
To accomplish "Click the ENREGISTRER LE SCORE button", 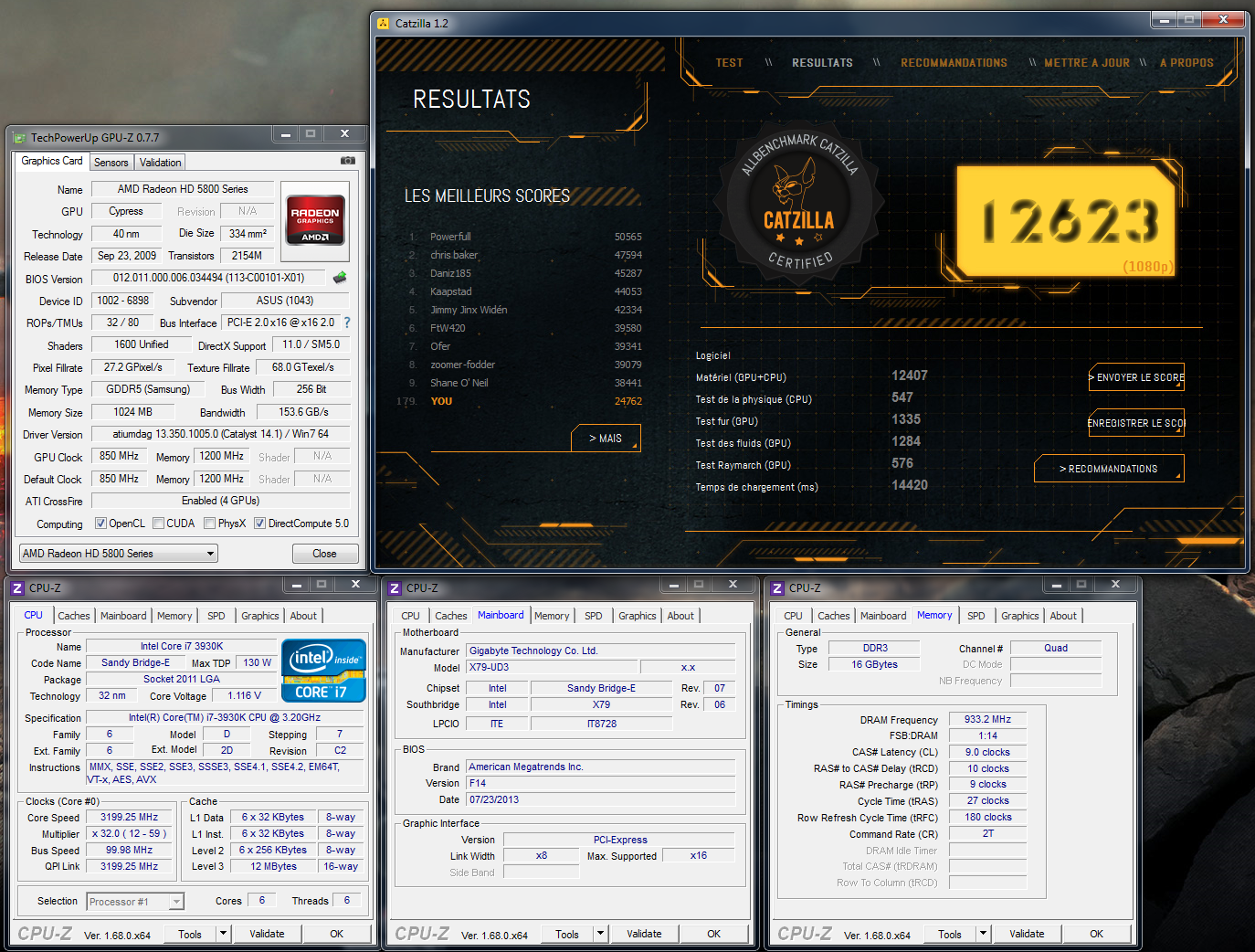I will coord(1137,423).
